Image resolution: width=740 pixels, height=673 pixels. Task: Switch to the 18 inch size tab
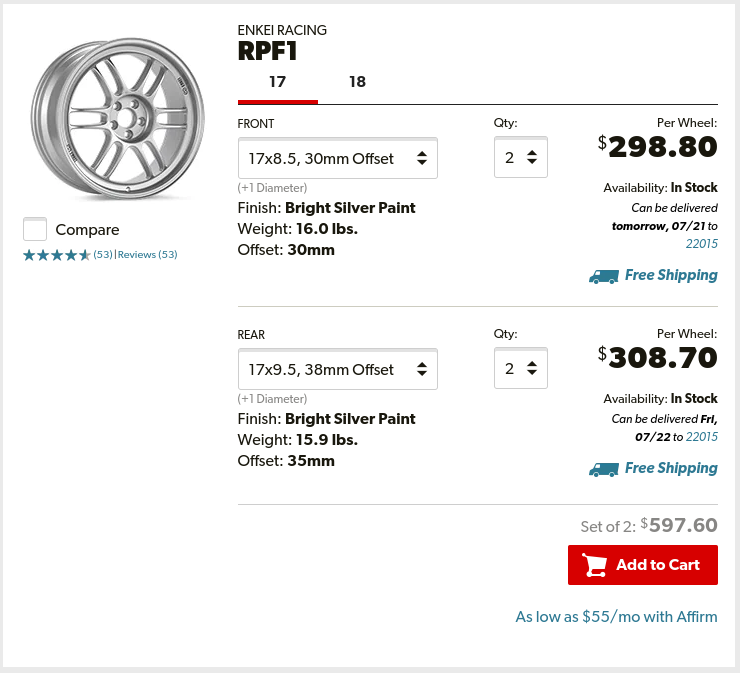357,82
